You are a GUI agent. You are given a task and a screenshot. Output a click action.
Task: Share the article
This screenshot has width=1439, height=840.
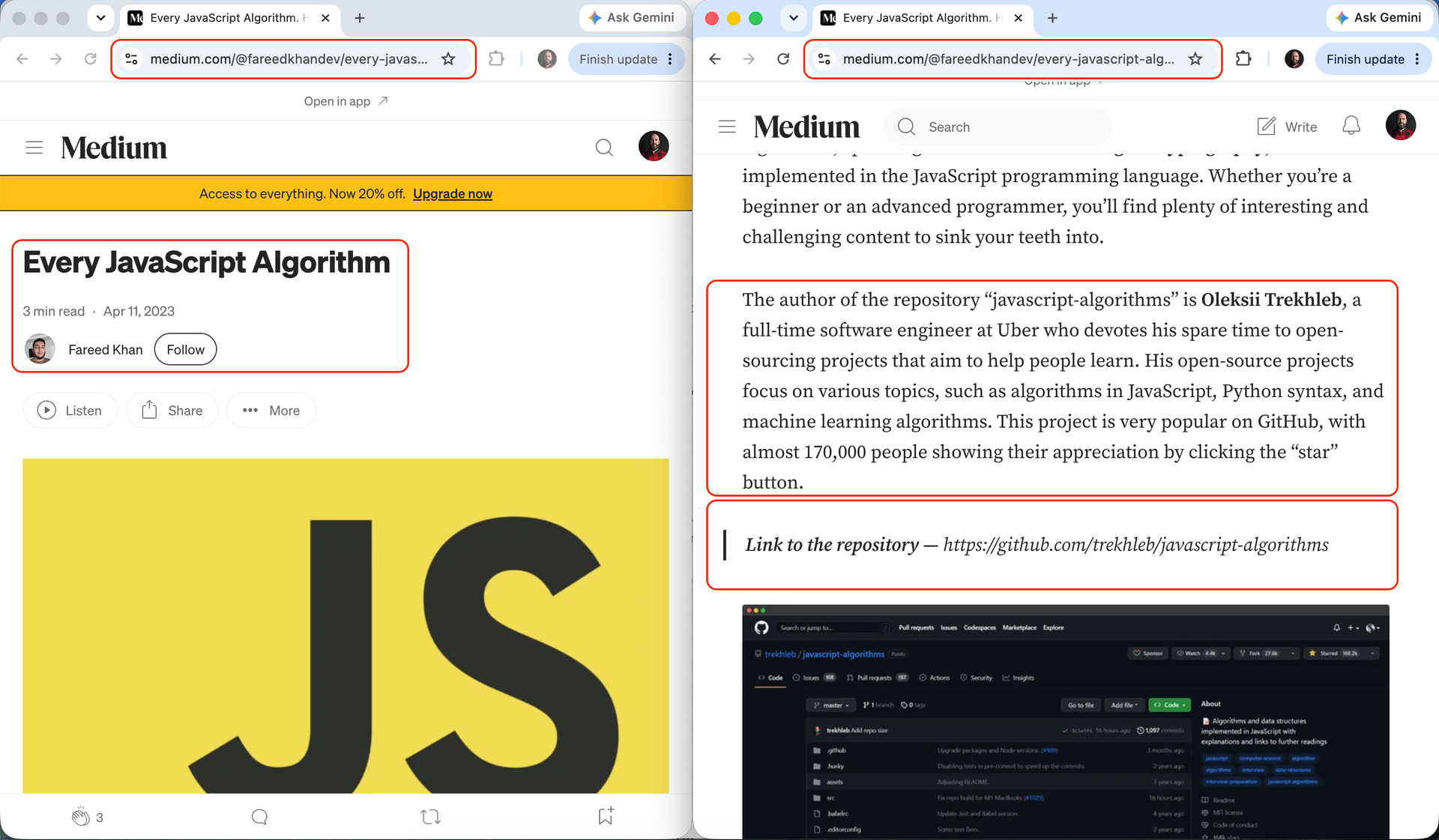pyautogui.click(x=172, y=411)
